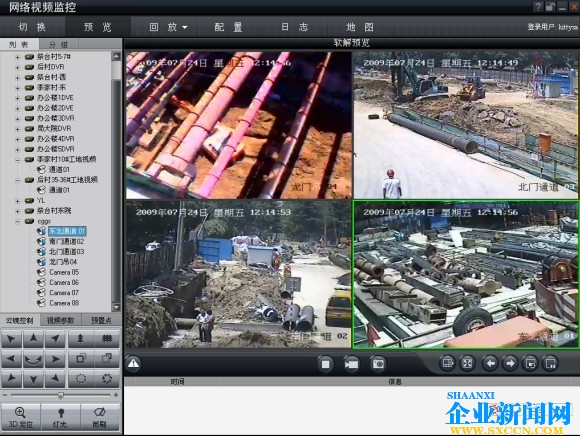
Task: Expand the 办公楼1DVE device node
Action: (17, 98)
